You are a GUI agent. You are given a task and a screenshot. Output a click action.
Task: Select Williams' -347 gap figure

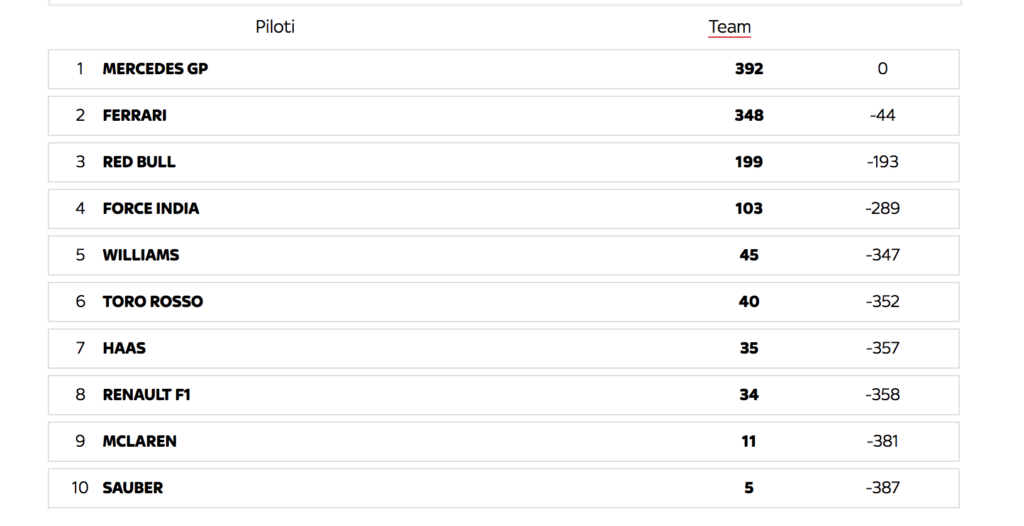pos(882,255)
